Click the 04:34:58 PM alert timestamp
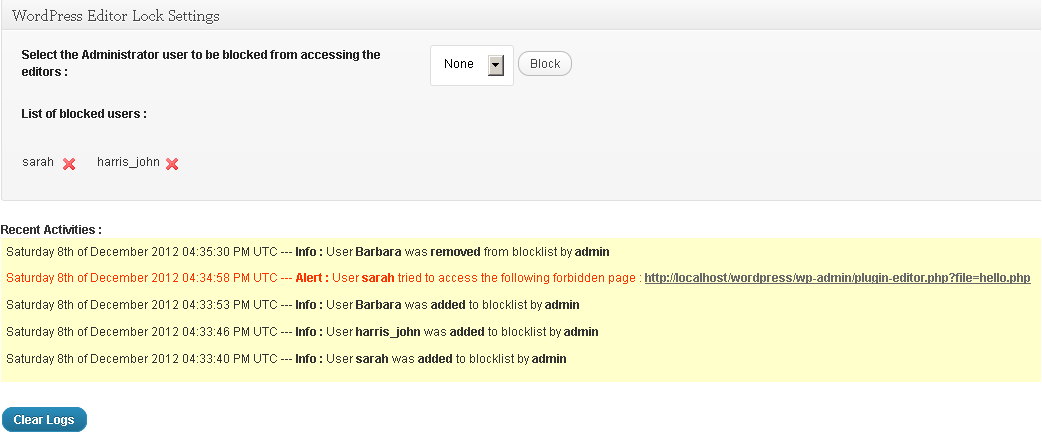Image resolution: width=1042 pixels, height=436 pixels. 141,278
